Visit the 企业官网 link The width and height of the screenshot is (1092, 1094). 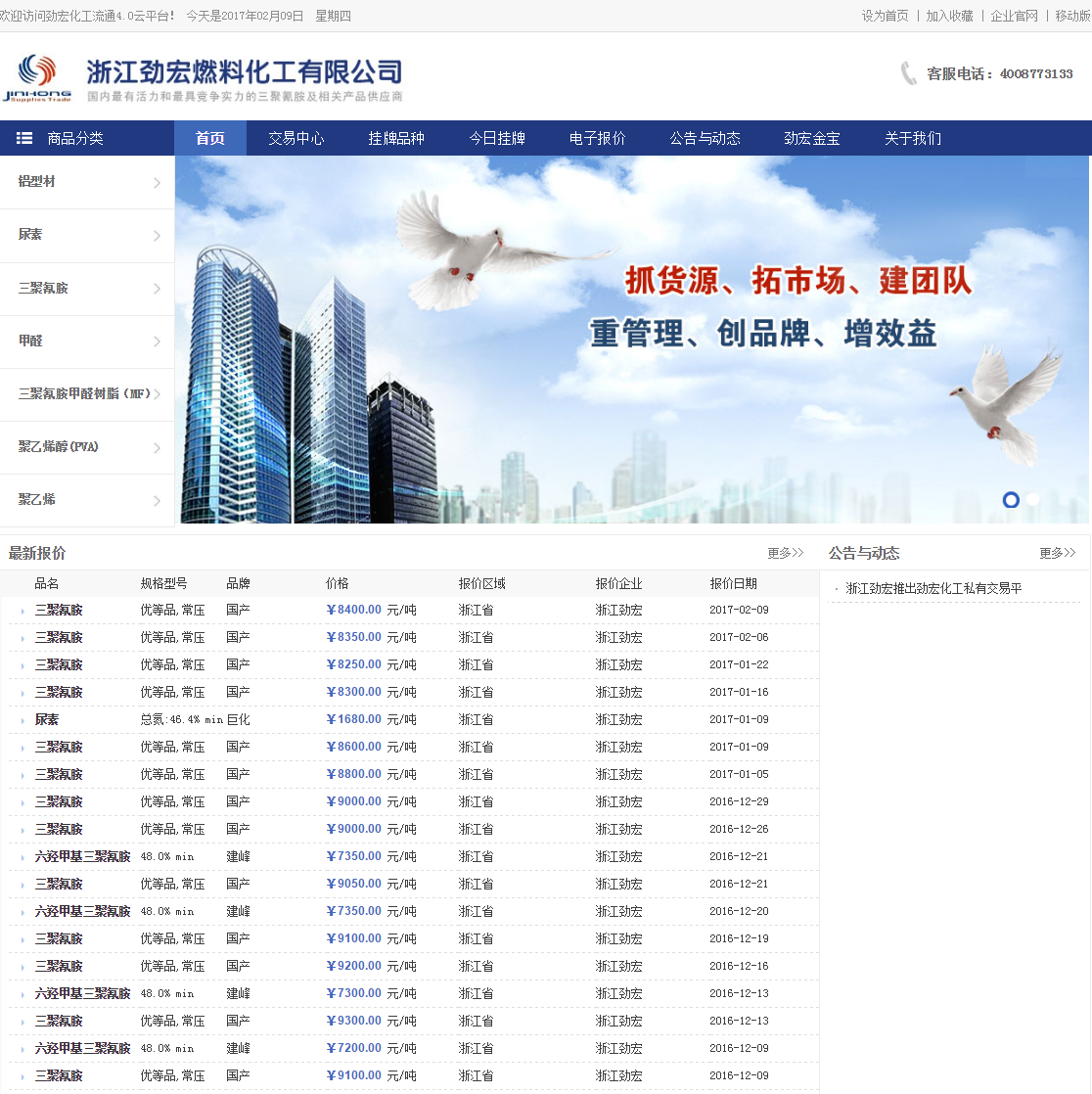[x=1014, y=16]
